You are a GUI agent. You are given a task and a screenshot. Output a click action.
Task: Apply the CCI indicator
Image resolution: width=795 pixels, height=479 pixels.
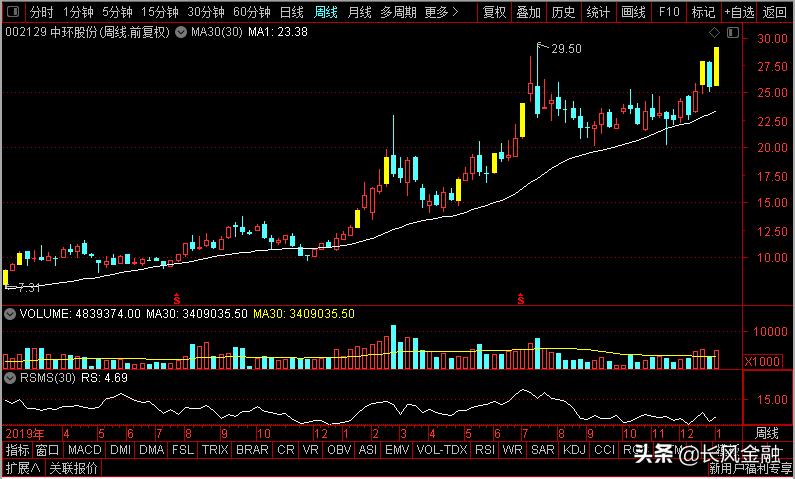[x=604, y=450]
